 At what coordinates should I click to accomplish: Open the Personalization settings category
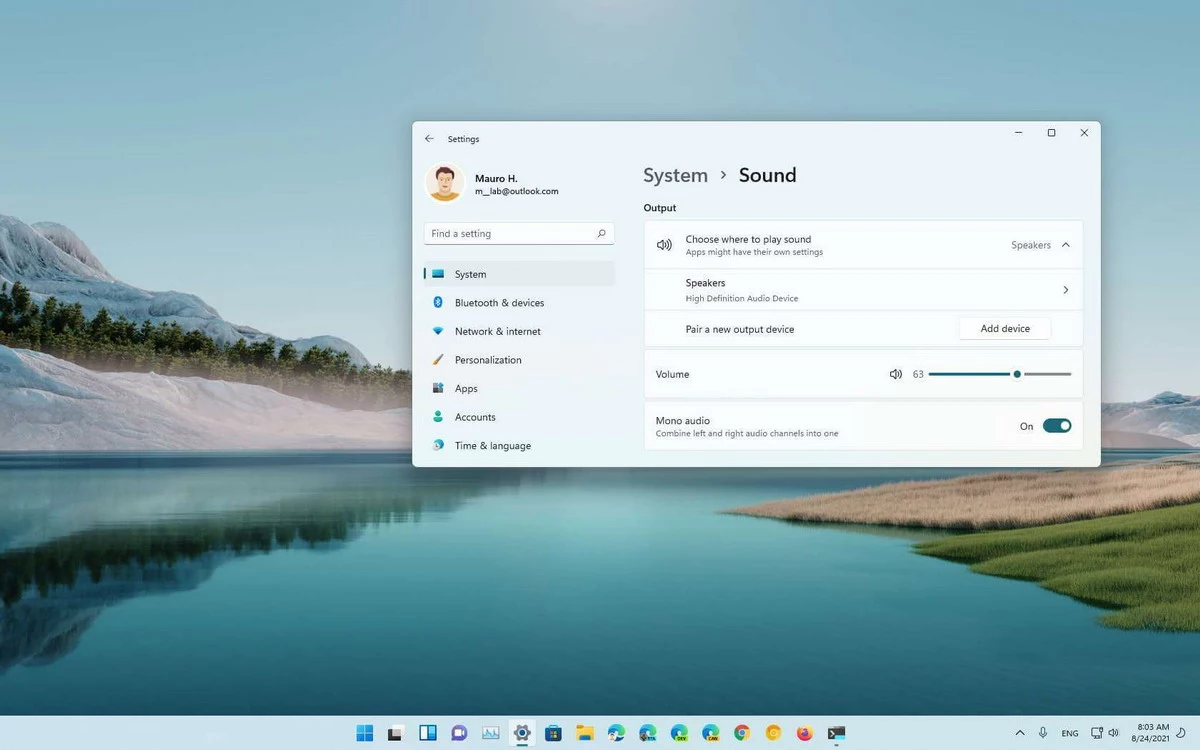tap(488, 360)
